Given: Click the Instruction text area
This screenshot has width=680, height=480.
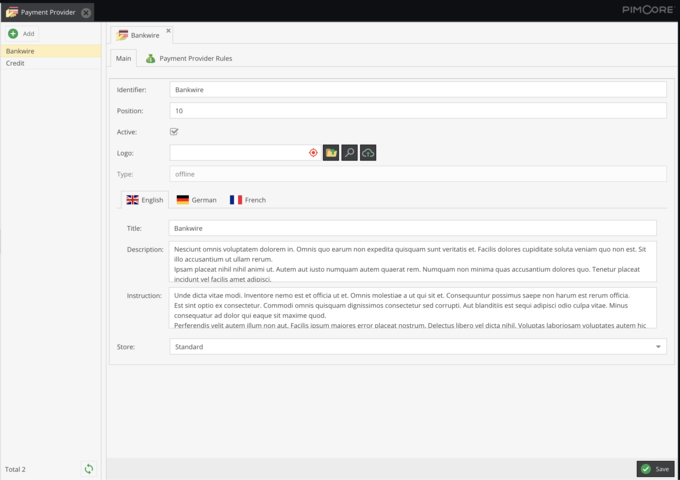Looking at the screenshot, I should point(412,308).
